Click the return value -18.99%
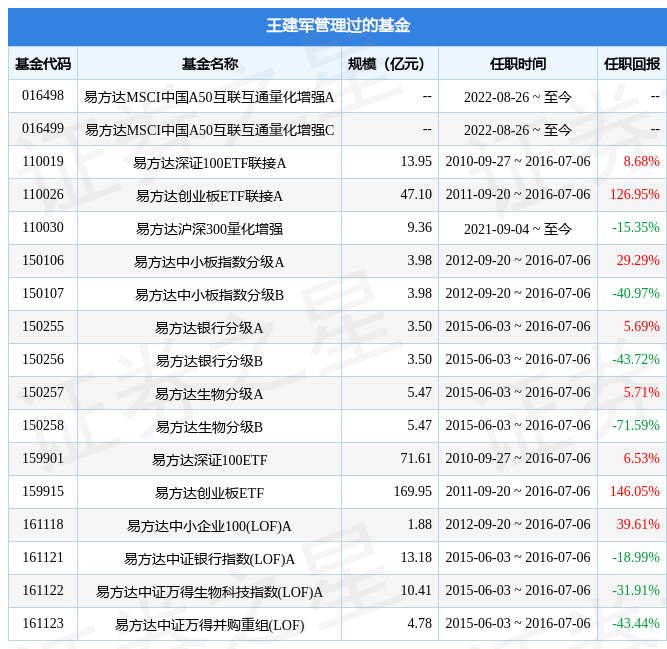667x649 pixels. [x=636, y=557]
